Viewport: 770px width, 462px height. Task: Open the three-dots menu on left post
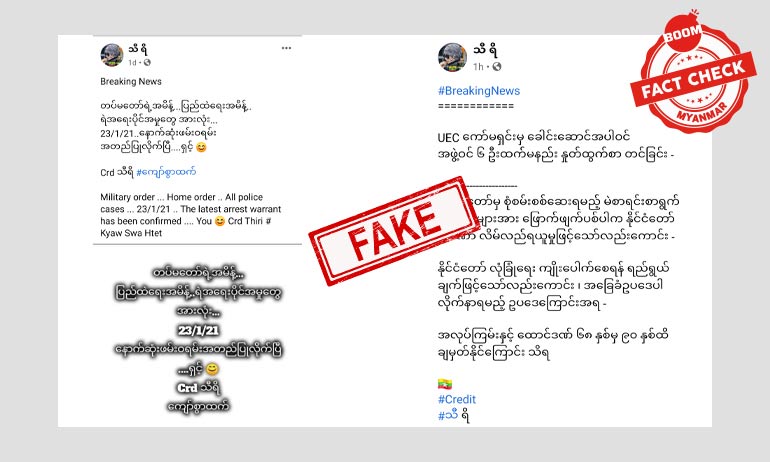[x=286, y=48]
